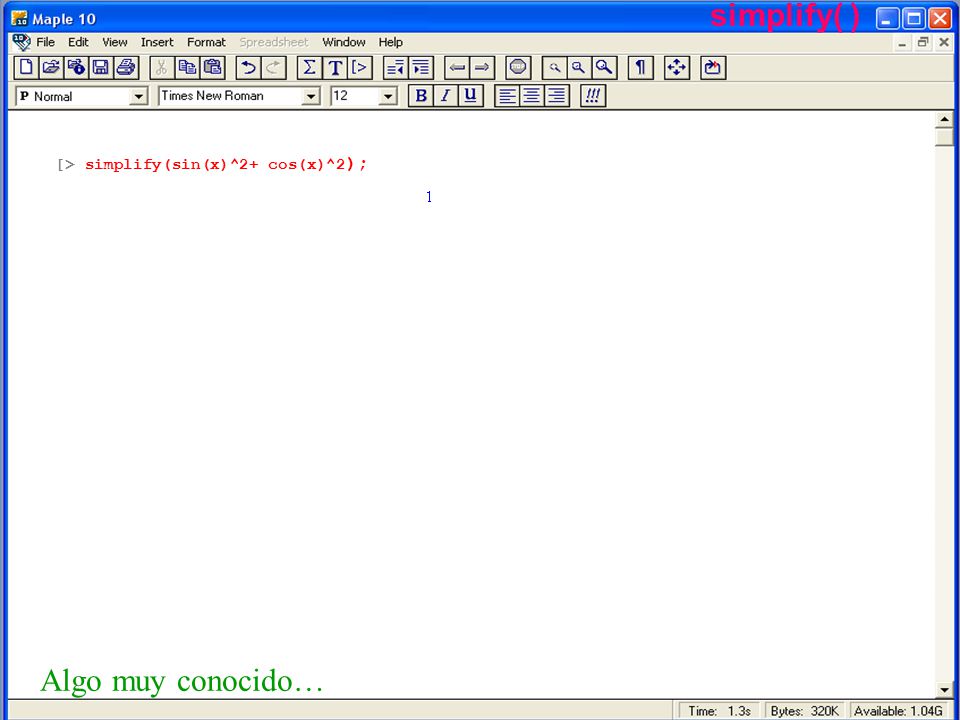960x720 pixels.
Task: Click the scrollbar up arrow
Action: pos(944,119)
